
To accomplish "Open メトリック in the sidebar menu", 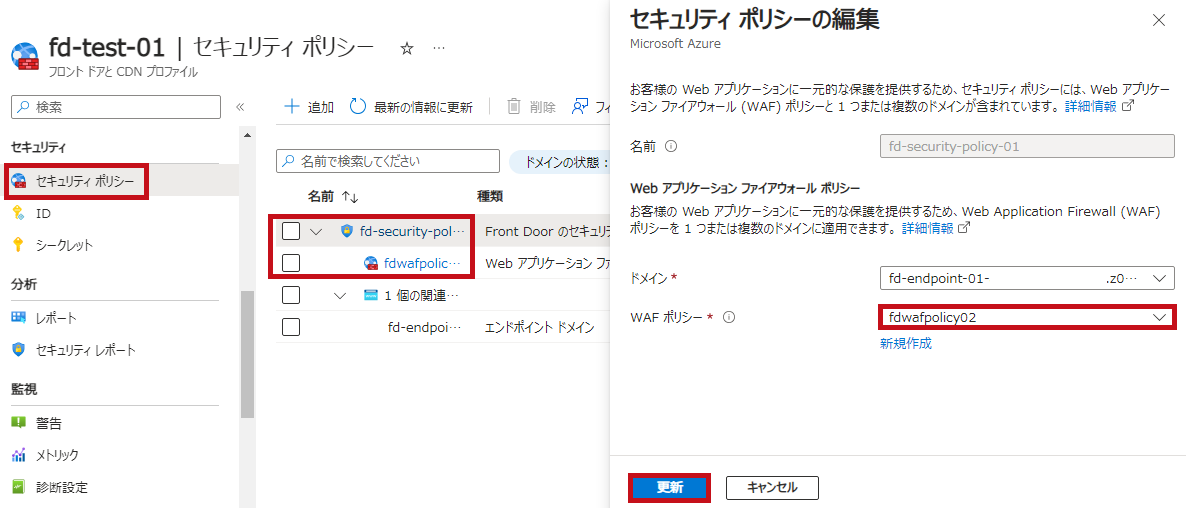I will coord(57,454).
